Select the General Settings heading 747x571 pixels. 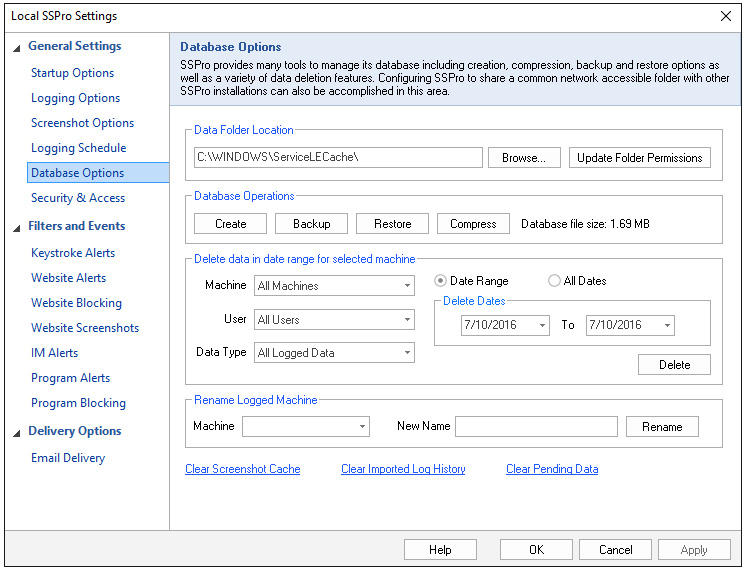point(75,46)
